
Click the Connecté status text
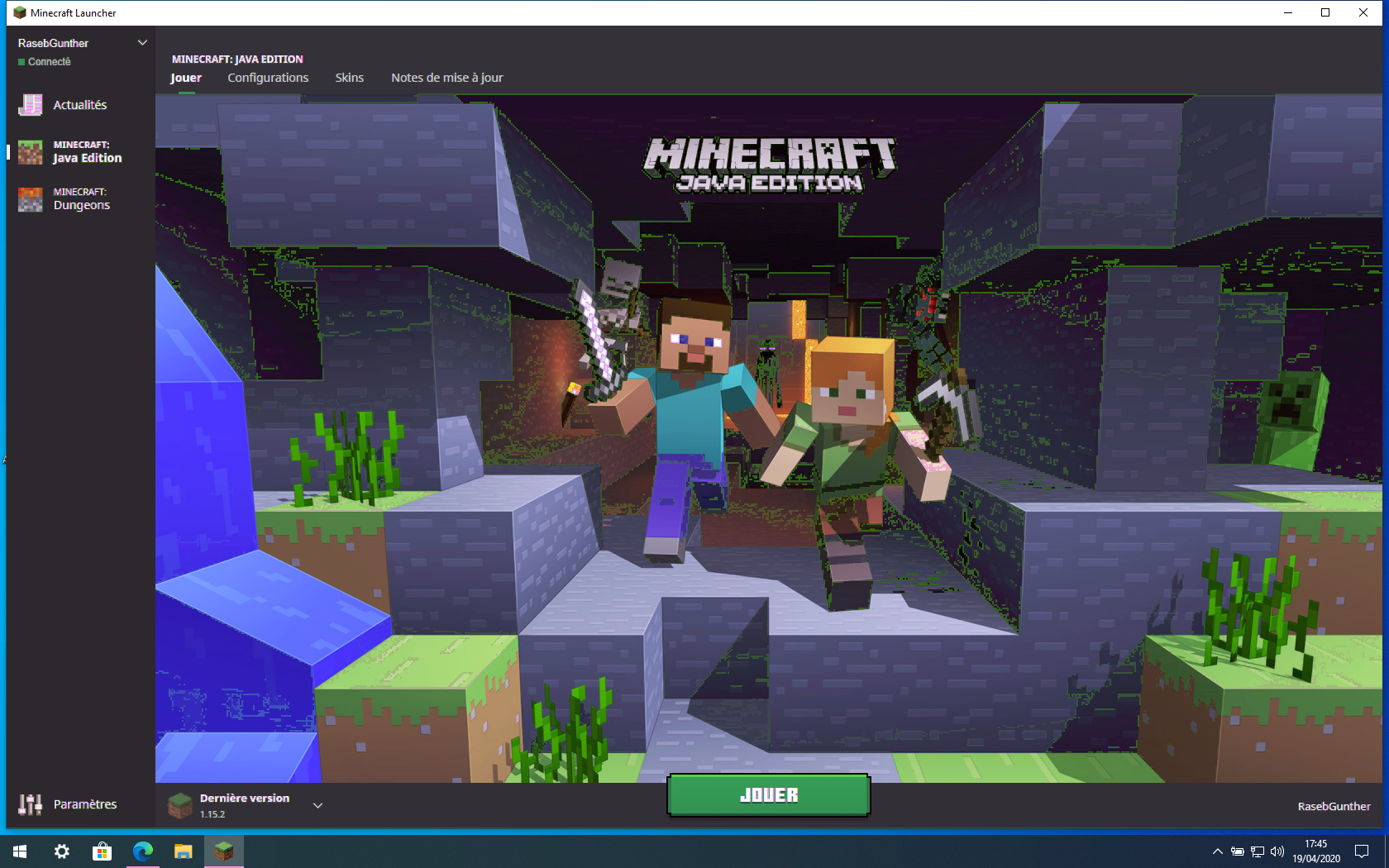coord(50,62)
